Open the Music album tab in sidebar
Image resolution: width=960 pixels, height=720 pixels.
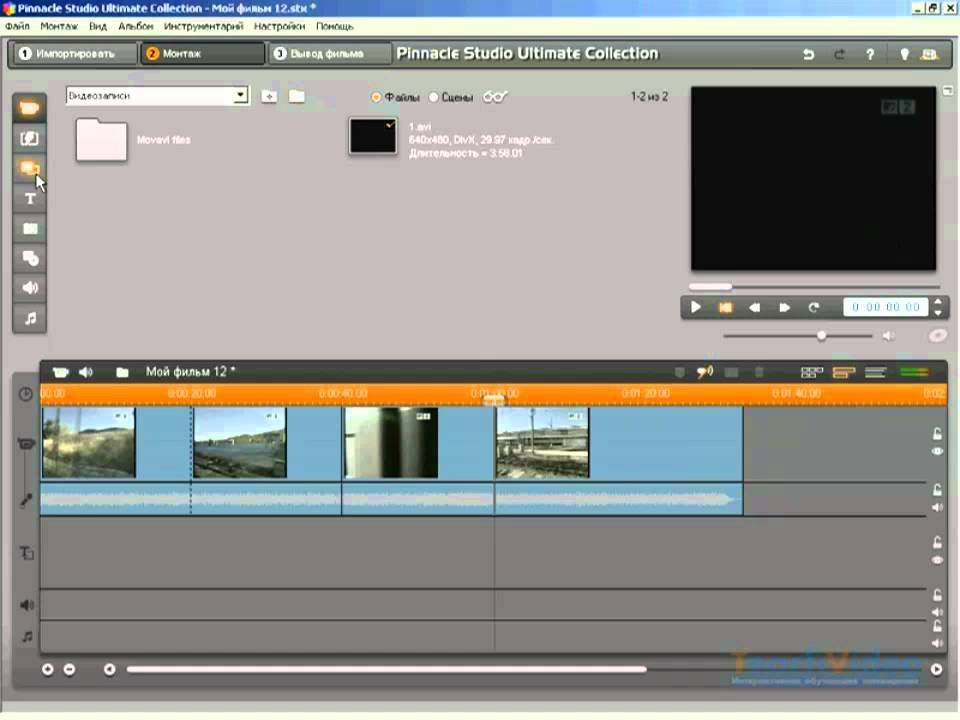tap(29, 318)
